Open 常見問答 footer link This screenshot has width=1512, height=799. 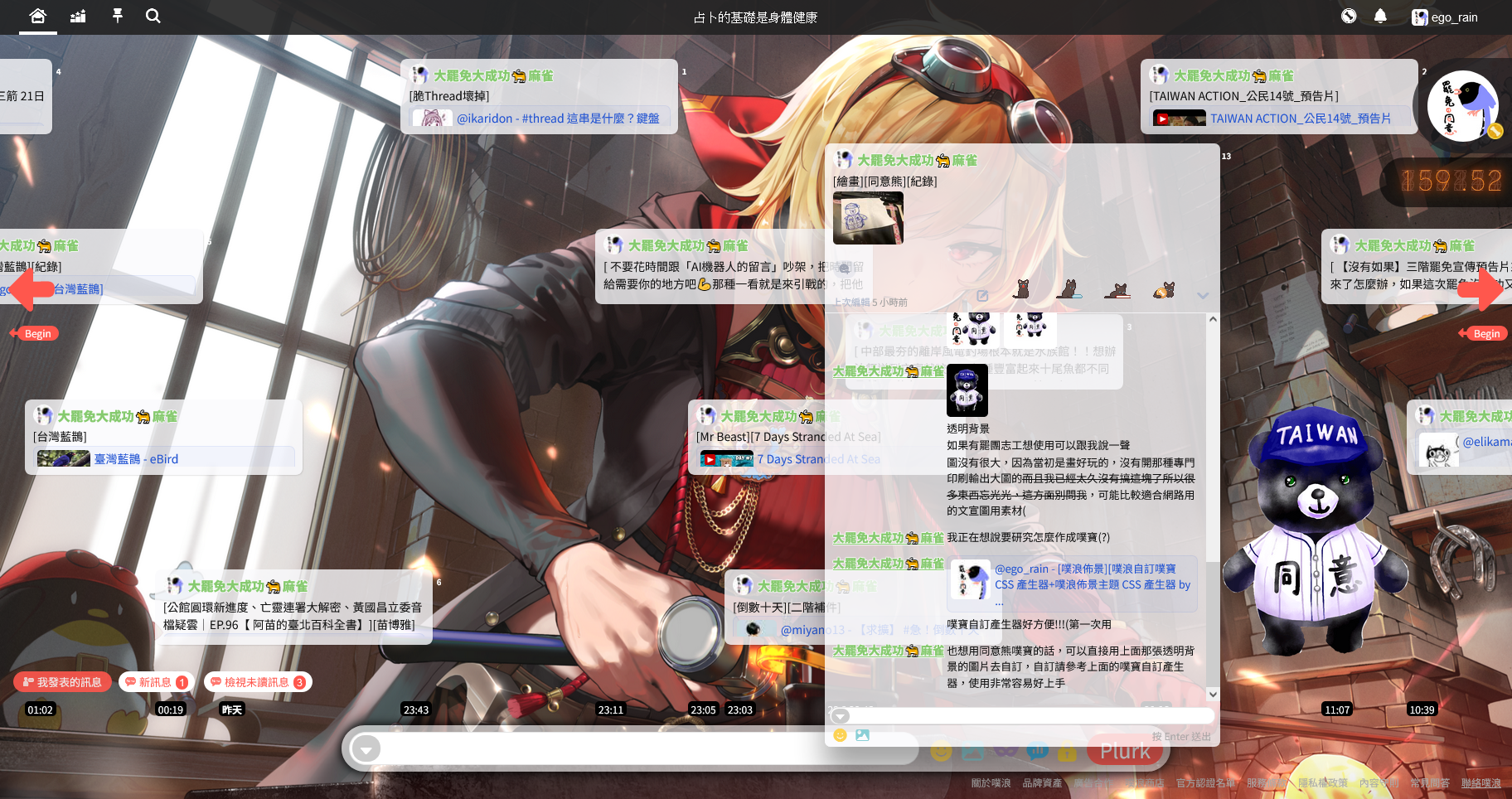pyautogui.click(x=1430, y=782)
